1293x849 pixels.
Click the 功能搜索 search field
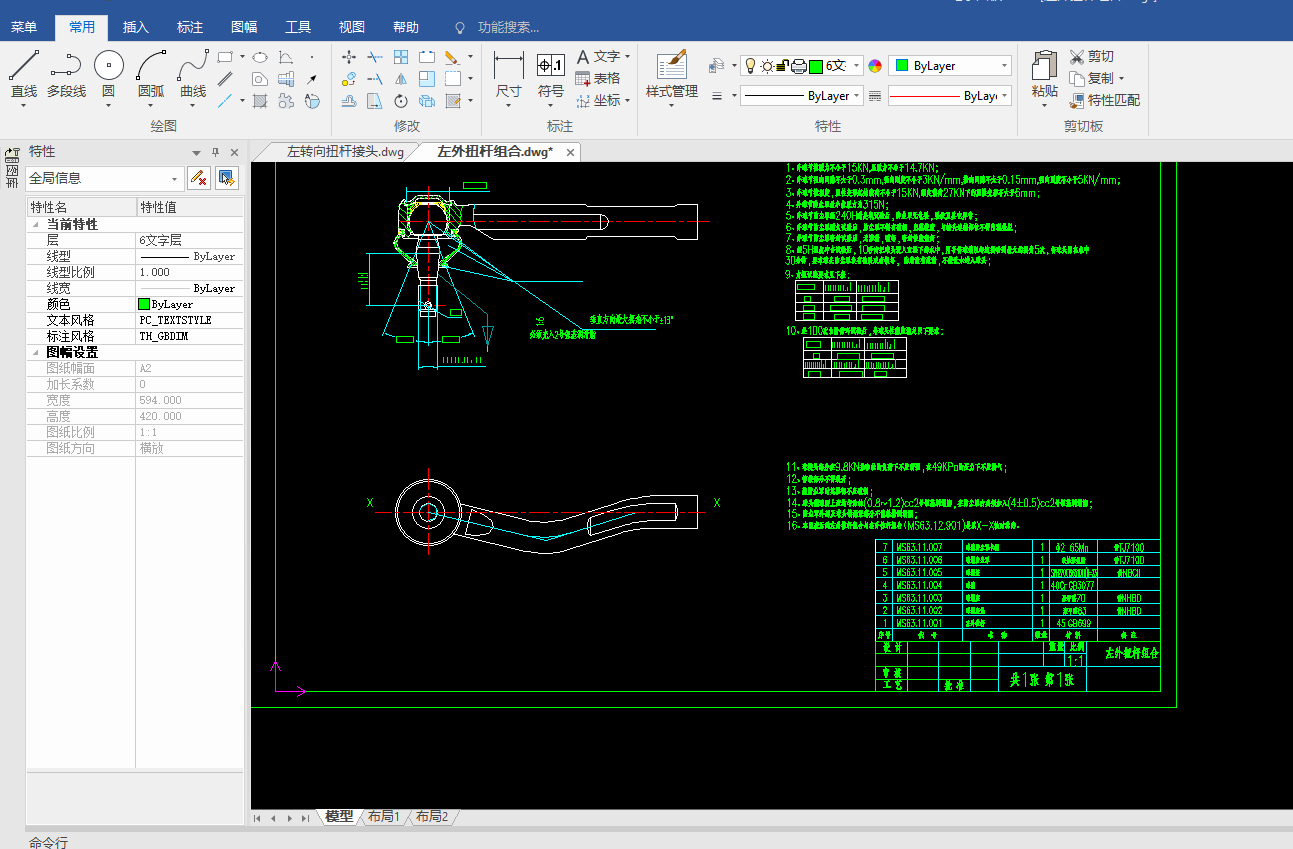tap(508, 27)
